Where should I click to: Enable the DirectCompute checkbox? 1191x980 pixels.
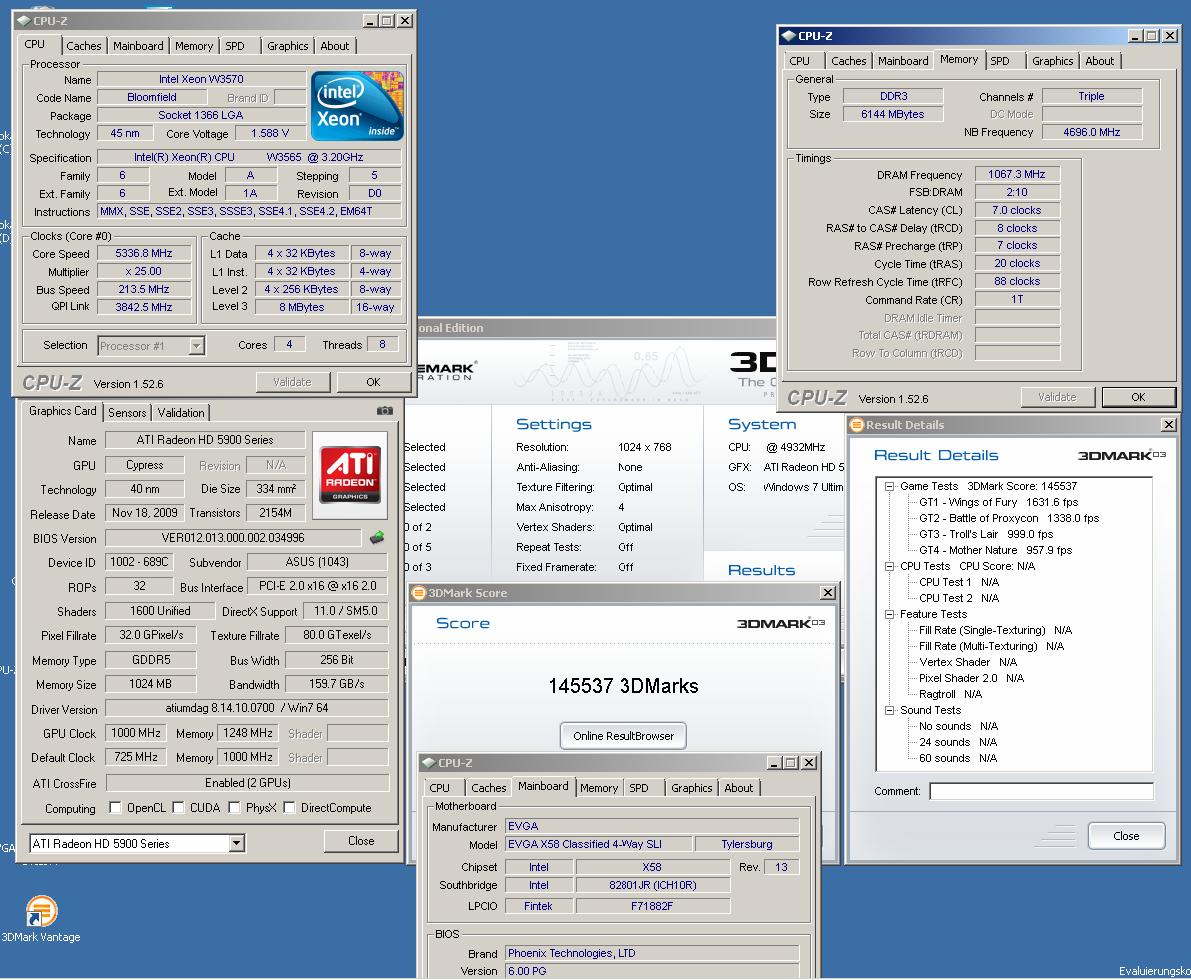tap(289, 808)
